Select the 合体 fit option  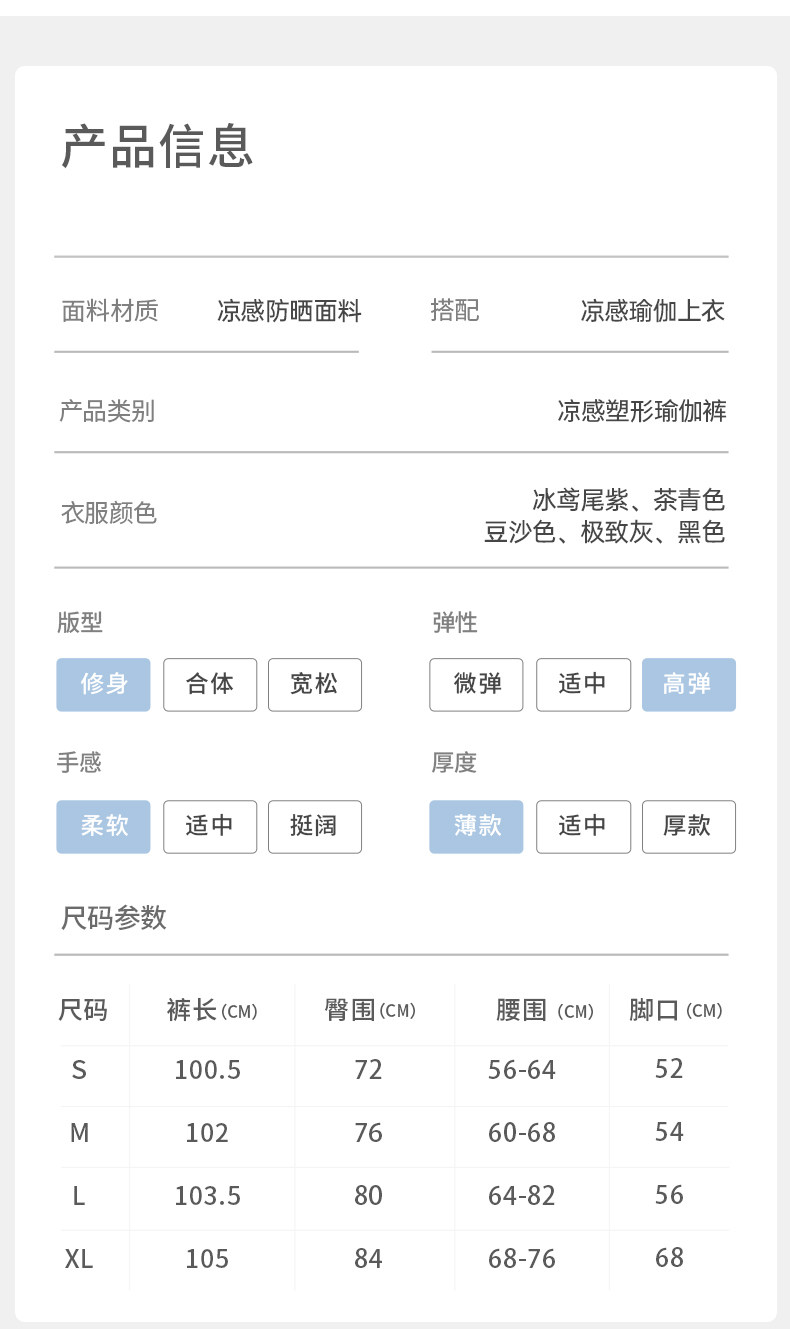210,684
